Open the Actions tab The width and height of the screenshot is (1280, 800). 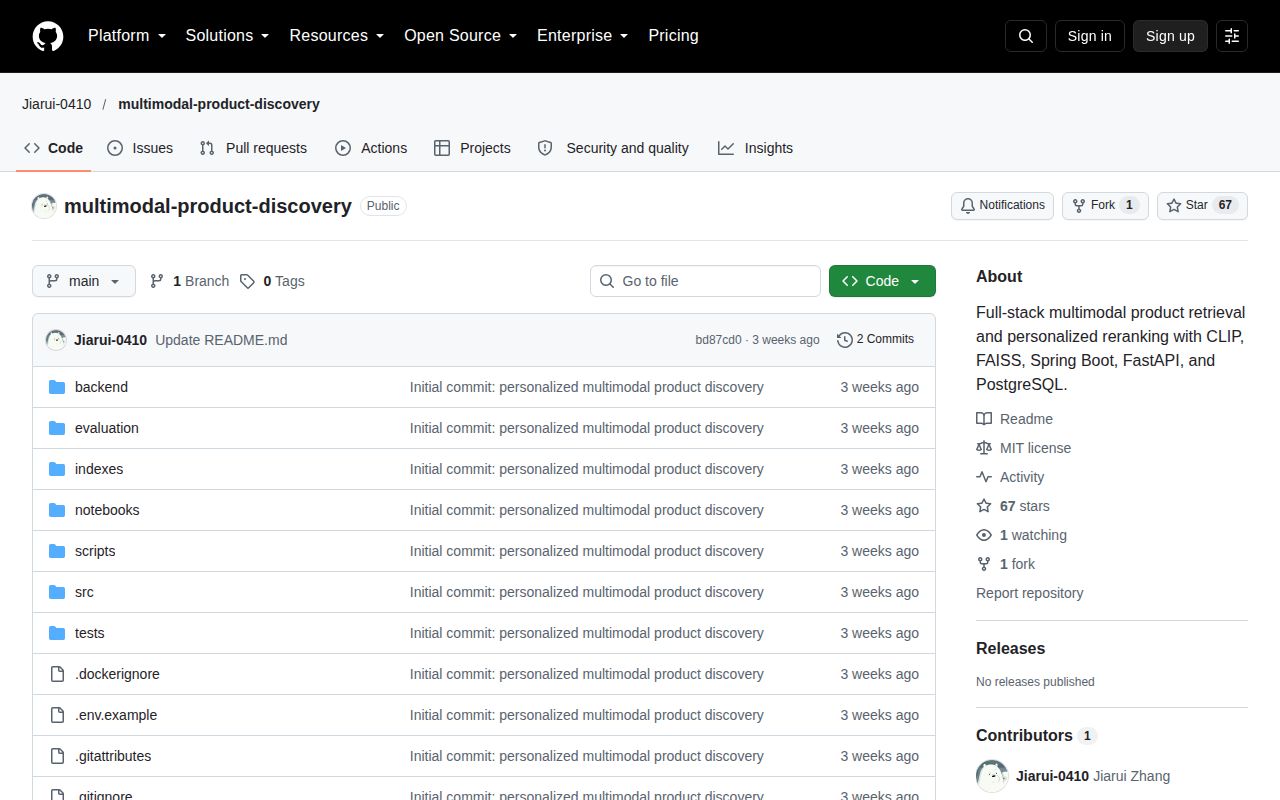(x=371, y=148)
